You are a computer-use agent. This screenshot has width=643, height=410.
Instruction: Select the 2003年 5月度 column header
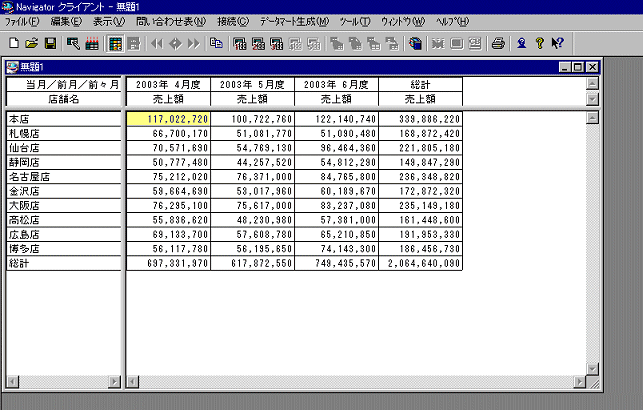click(252, 84)
